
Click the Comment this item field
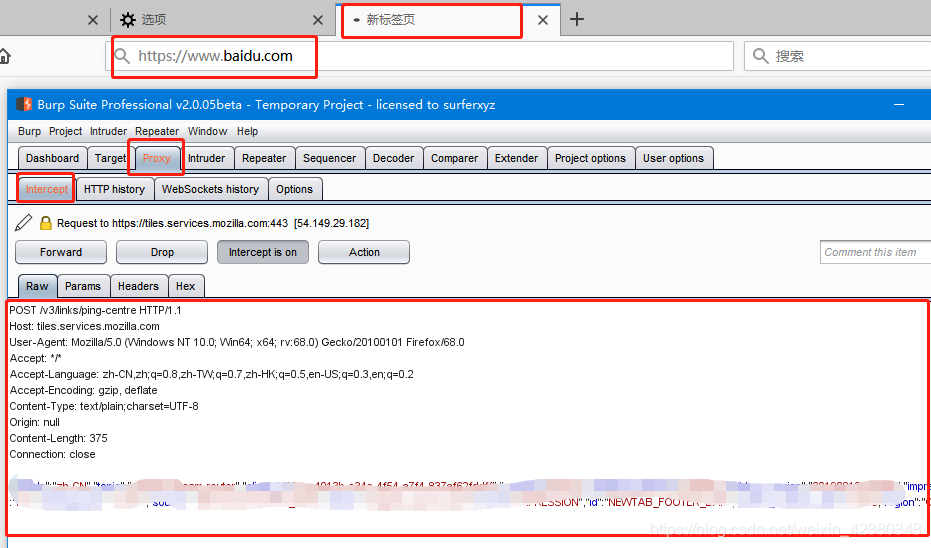click(x=875, y=252)
